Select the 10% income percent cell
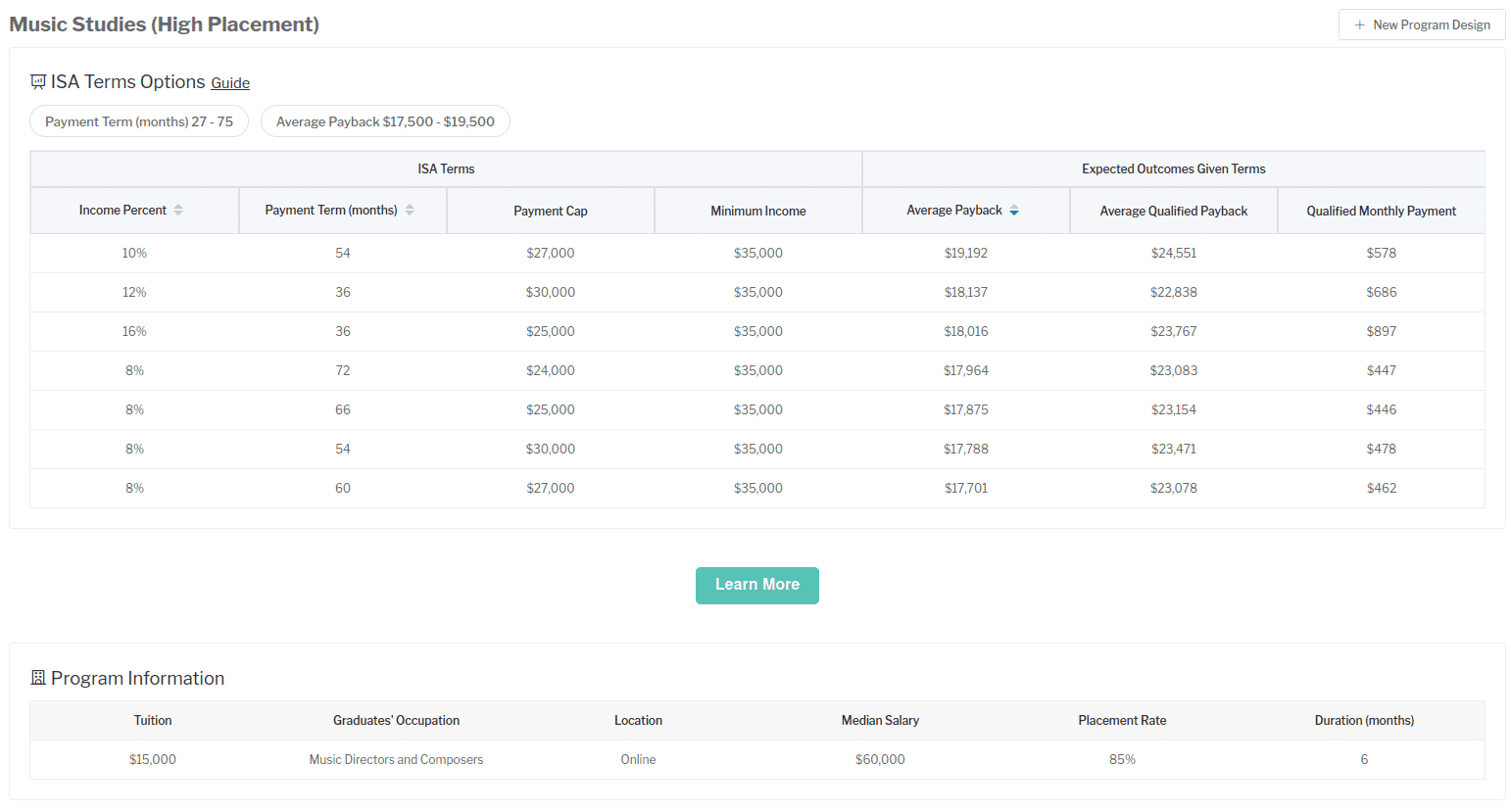 (x=134, y=253)
